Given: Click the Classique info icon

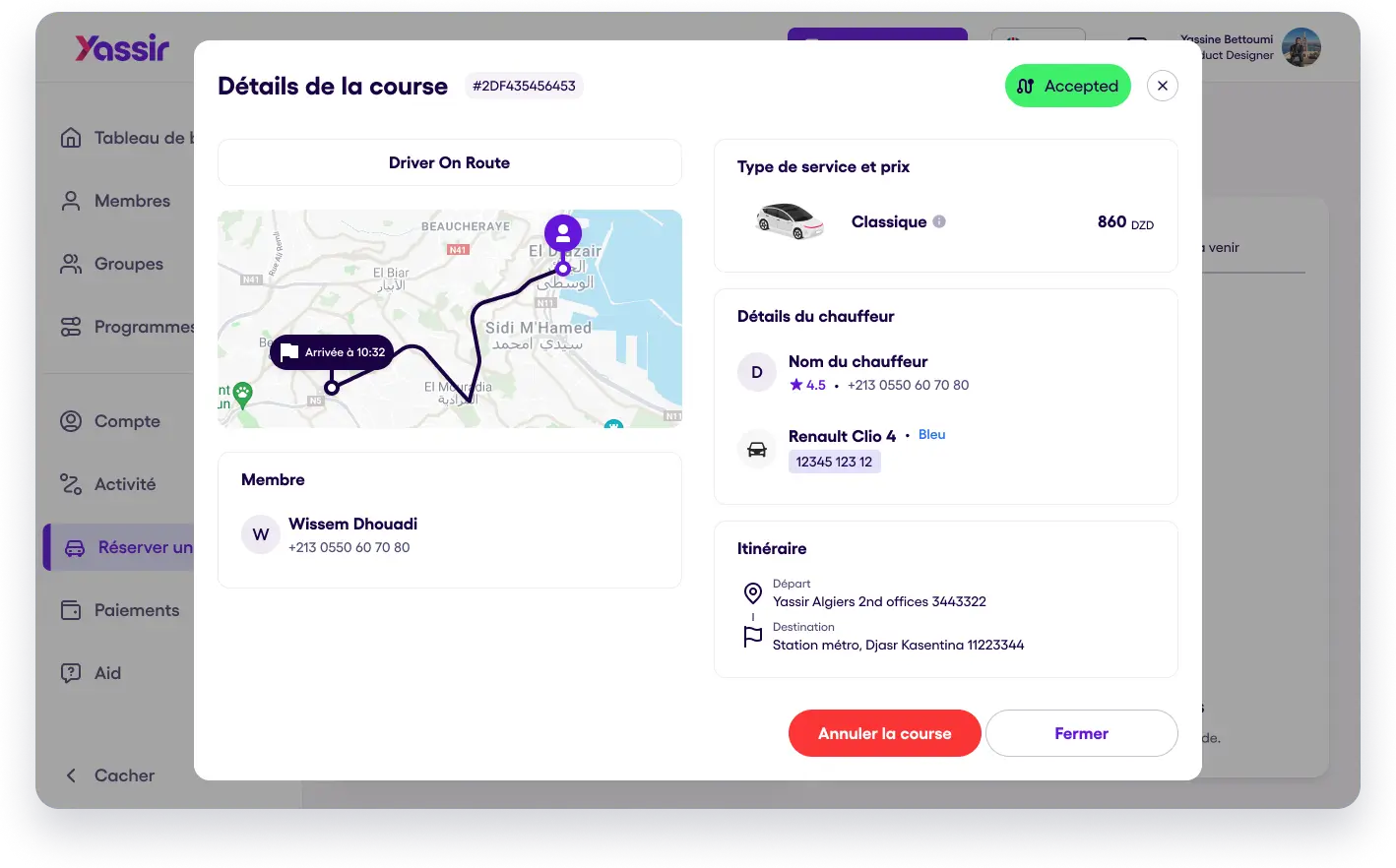Looking at the screenshot, I should [939, 221].
